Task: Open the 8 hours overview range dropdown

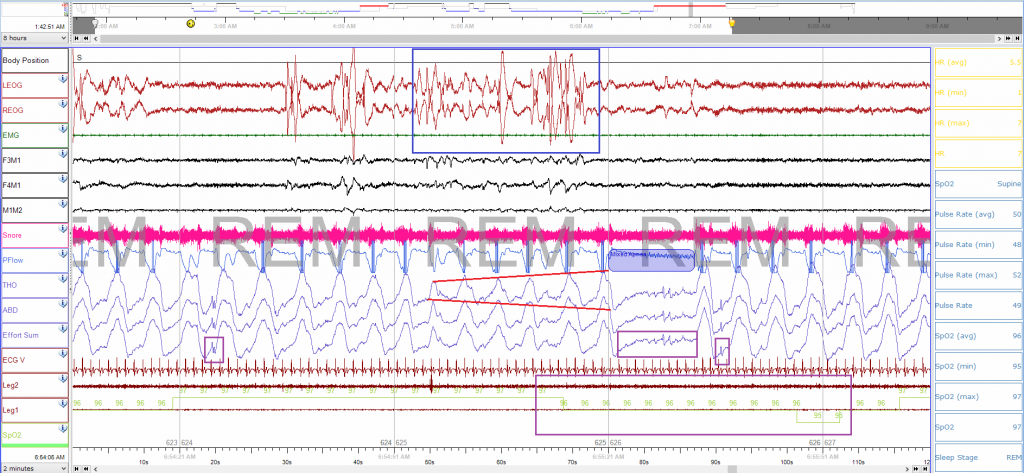Action: click(x=35, y=38)
